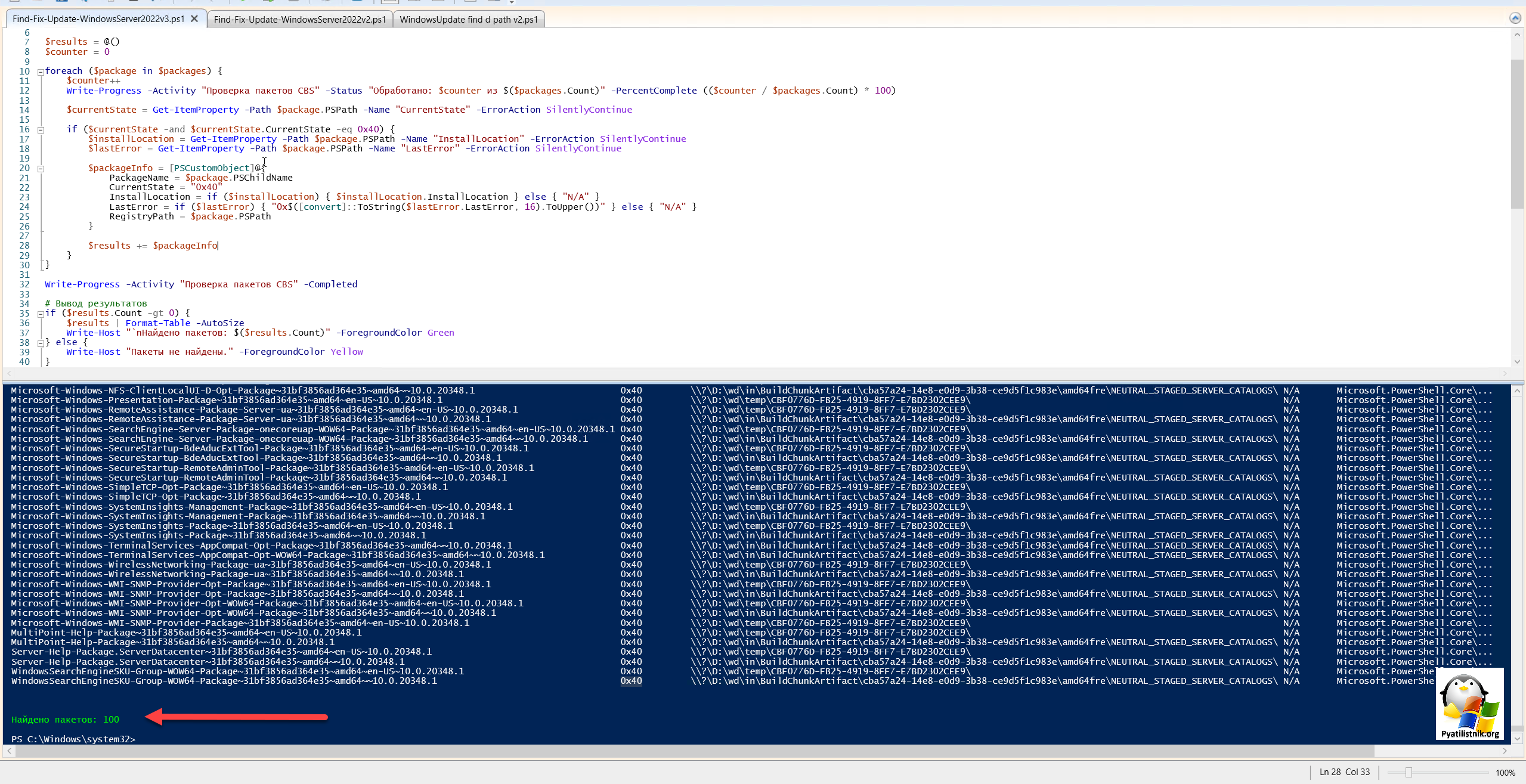Click console horizontal scroll right arrow
Screen dimensions: 1526x784
[x=1505, y=751]
